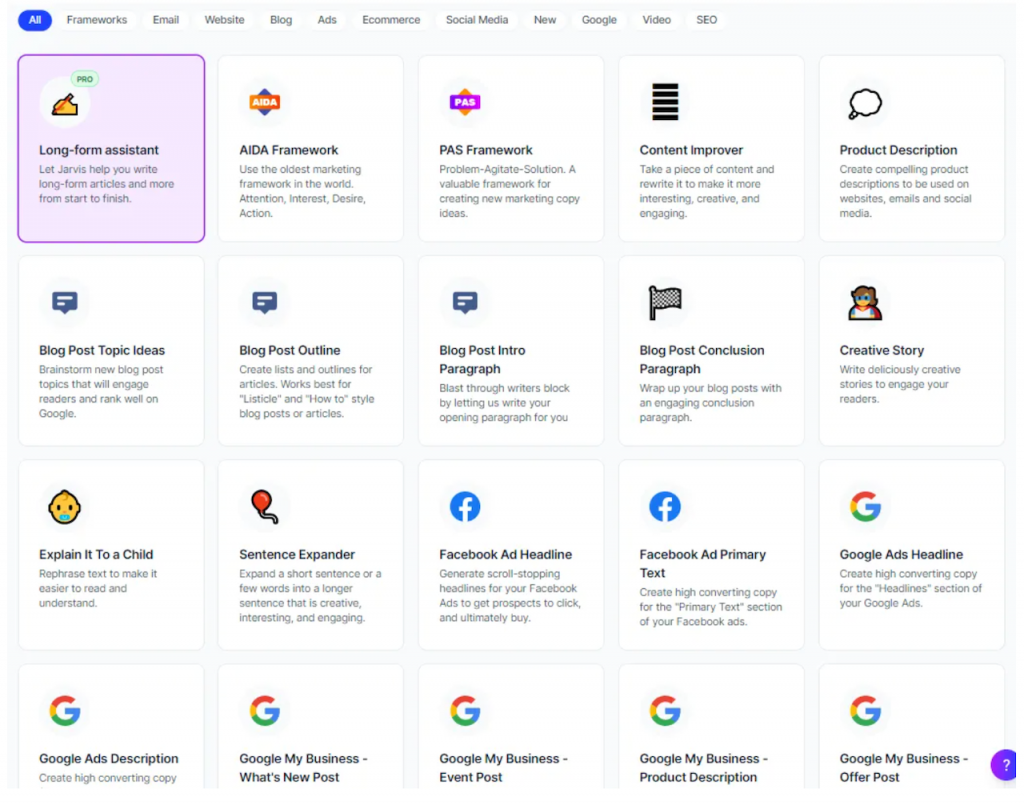Open Google My Business Offer Post title
The image size is (1024, 805).
(904, 768)
